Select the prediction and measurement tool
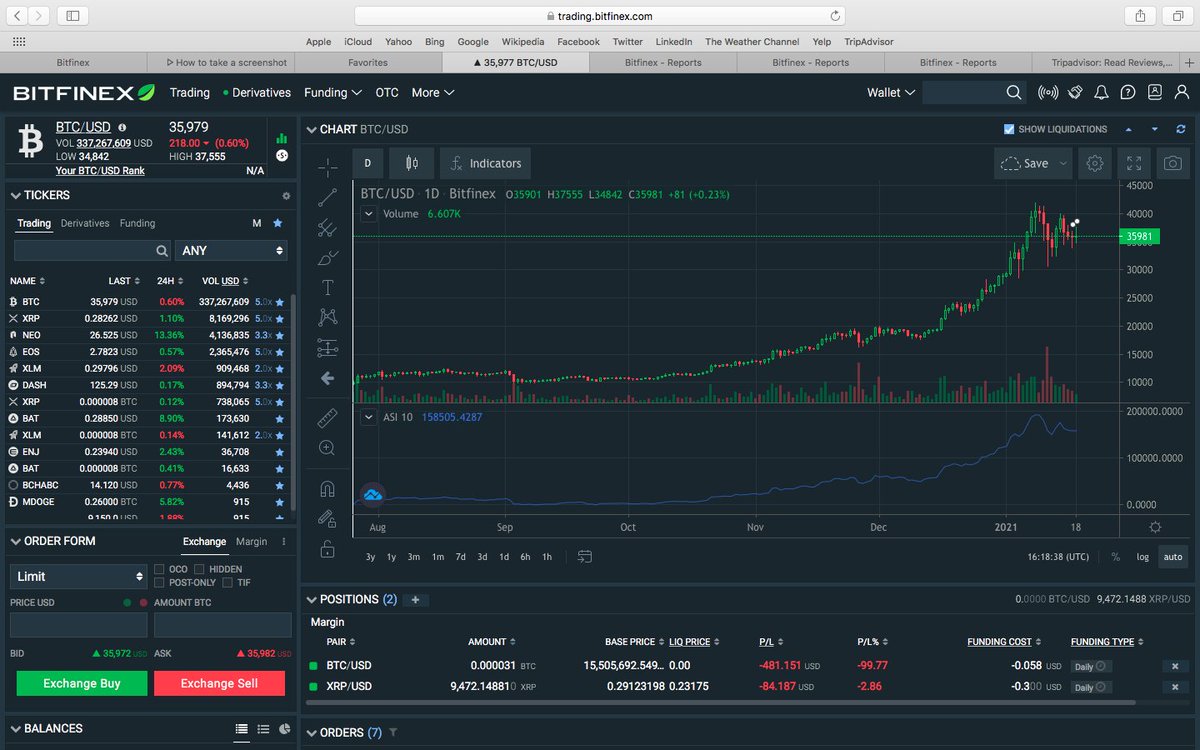 point(327,348)
